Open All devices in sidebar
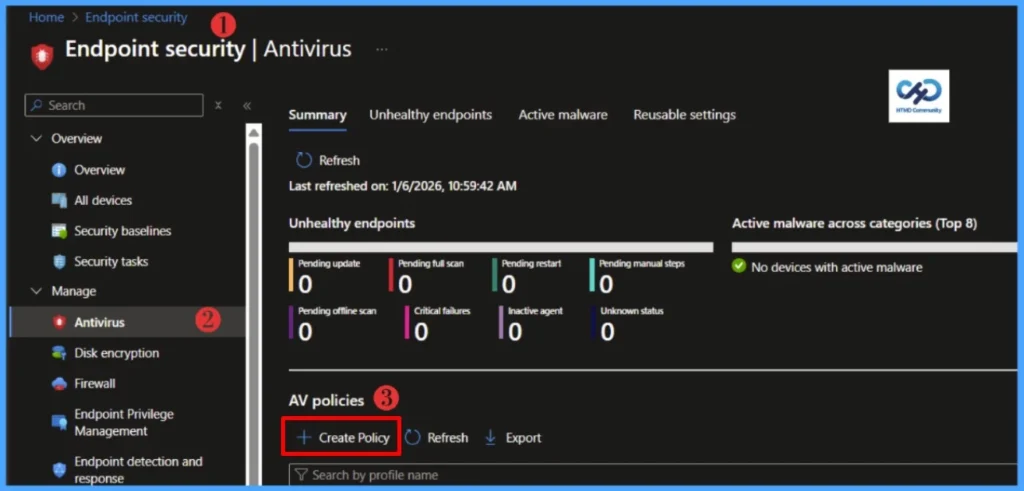Screen dimensions: 1024x491 pyautogui.click(x=128, y=200)
